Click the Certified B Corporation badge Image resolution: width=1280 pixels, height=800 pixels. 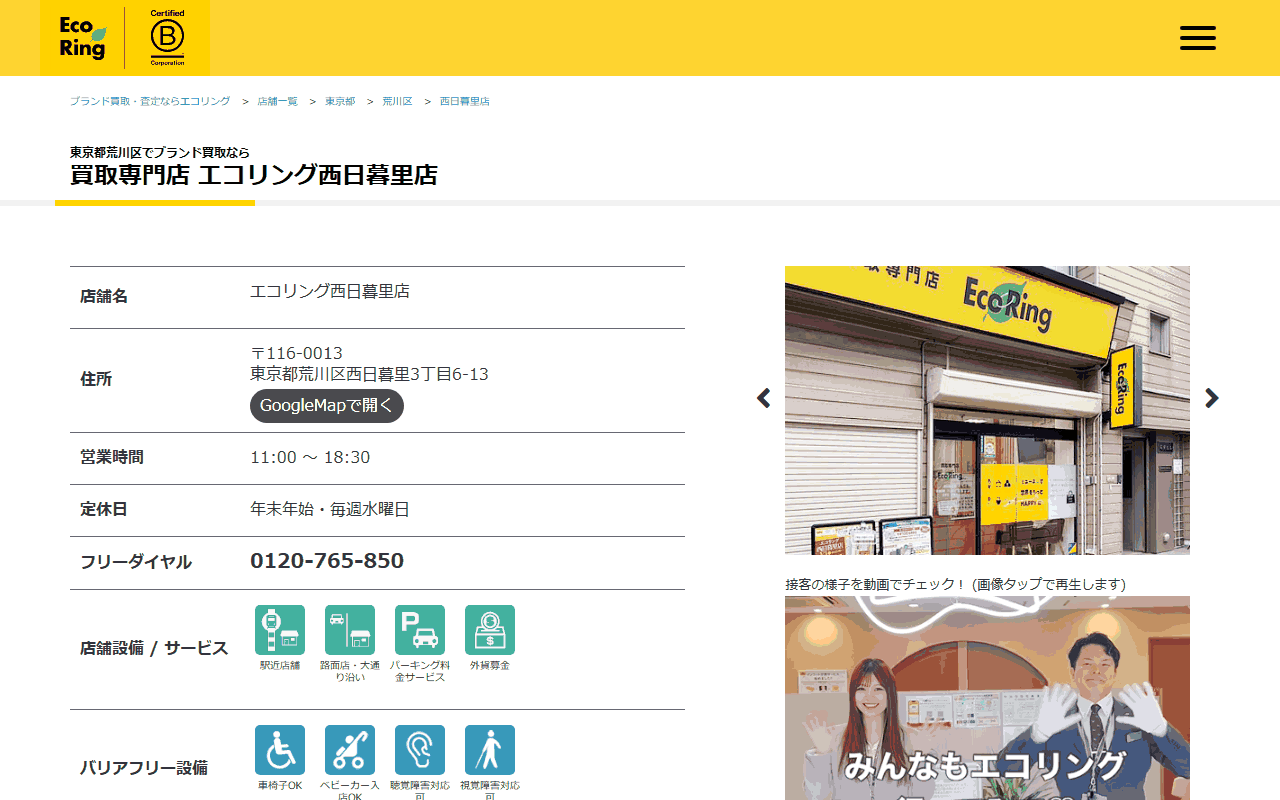pyautogui.click(x=167, y=38)
